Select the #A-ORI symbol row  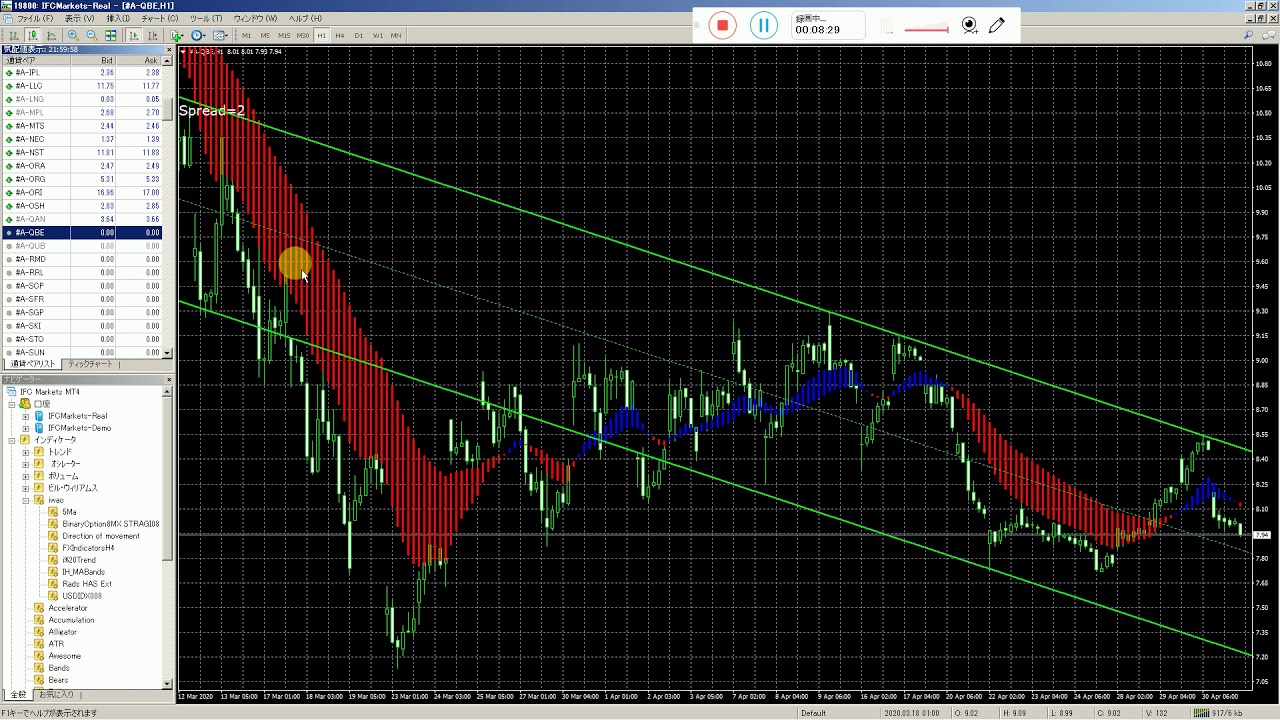tap(82, 192)
